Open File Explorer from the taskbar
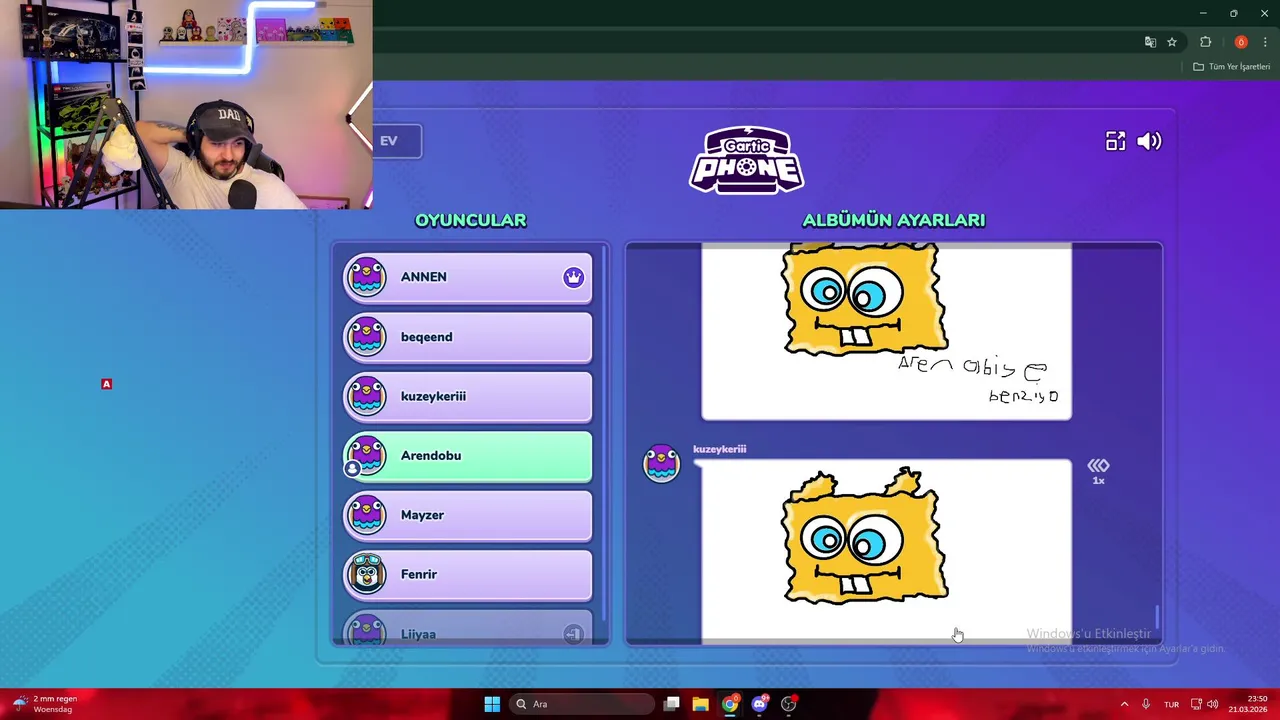Screen dimensions: 1280x720 pos(701,704)
